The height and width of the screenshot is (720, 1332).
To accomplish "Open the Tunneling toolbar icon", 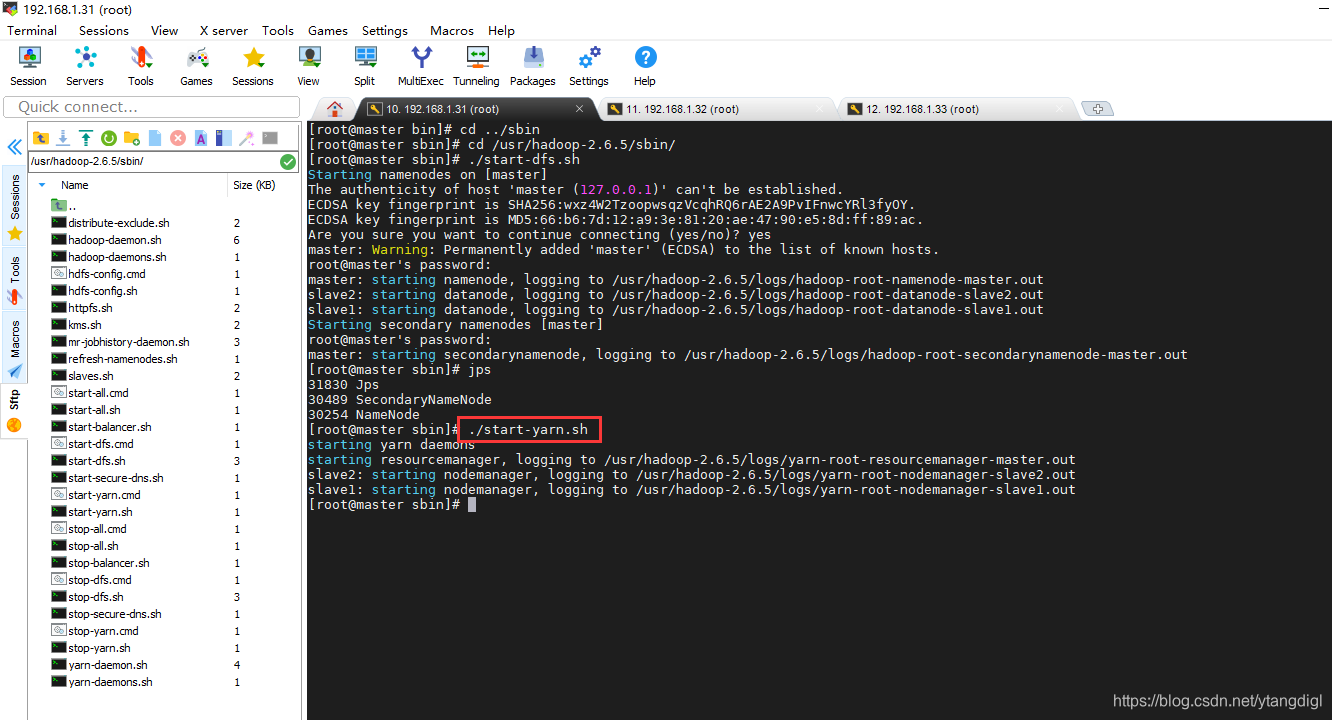I will (476, 66).
